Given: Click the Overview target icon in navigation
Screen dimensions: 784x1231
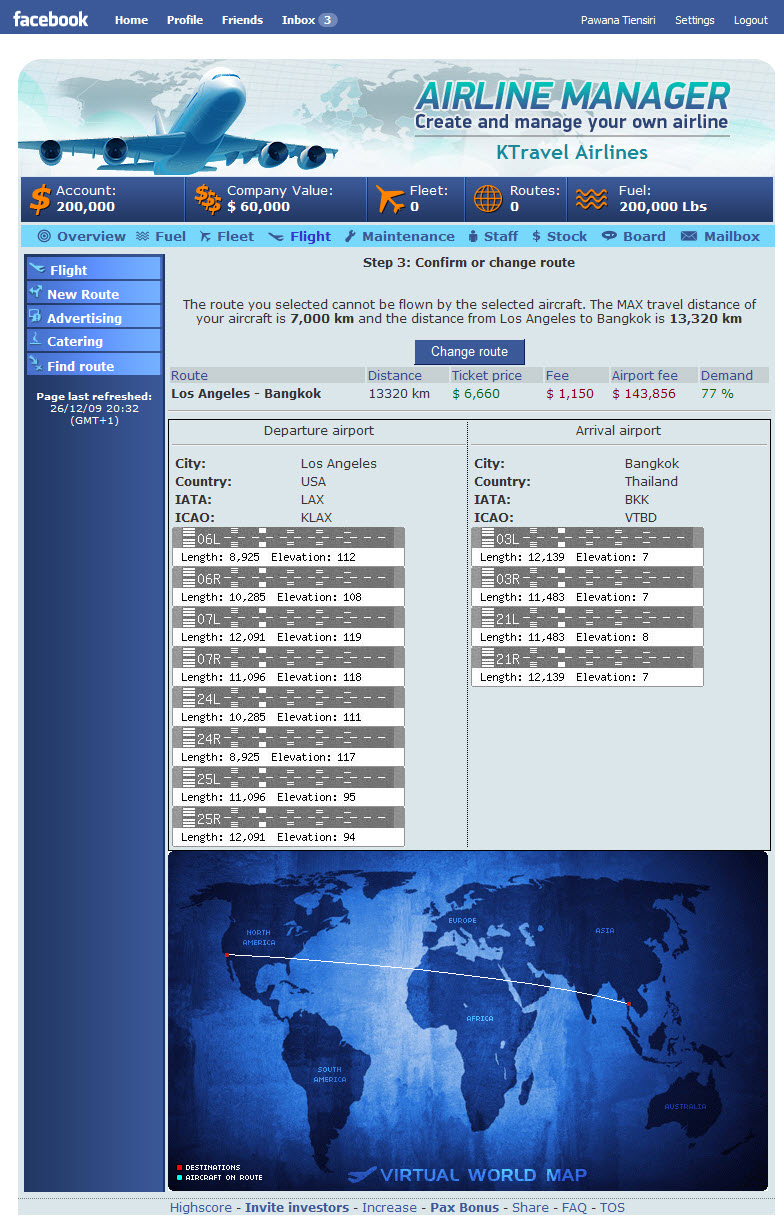Looking at the screenshot, I should click(x=44, y=236).
